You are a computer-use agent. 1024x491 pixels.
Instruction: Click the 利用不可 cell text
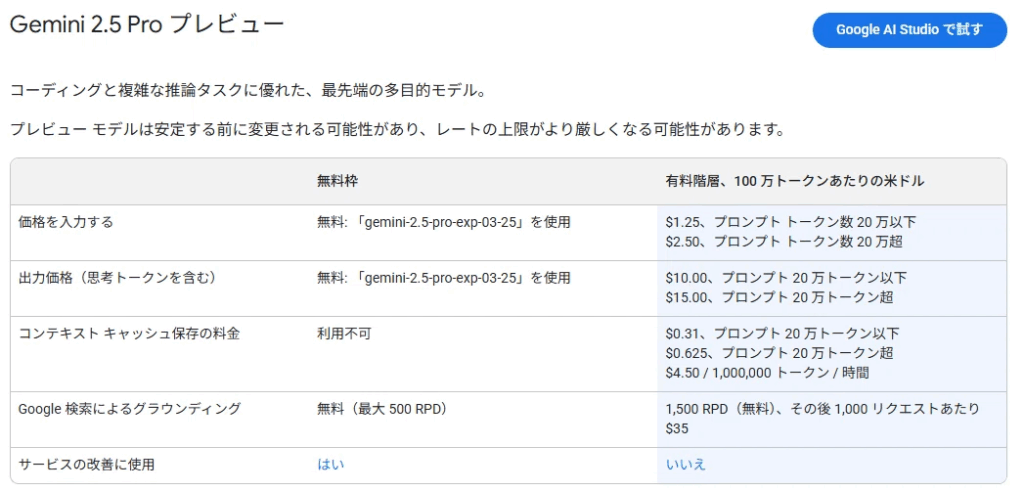[344, 334]
